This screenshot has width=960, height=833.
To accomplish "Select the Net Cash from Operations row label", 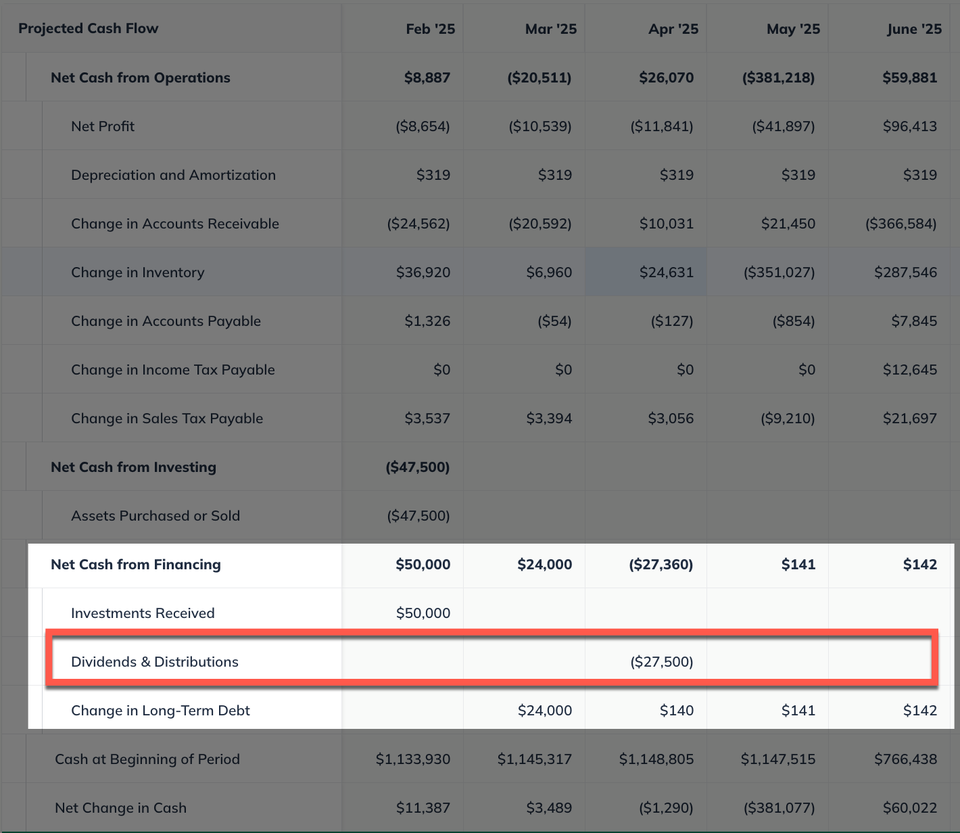I will (x=140, y=78).
